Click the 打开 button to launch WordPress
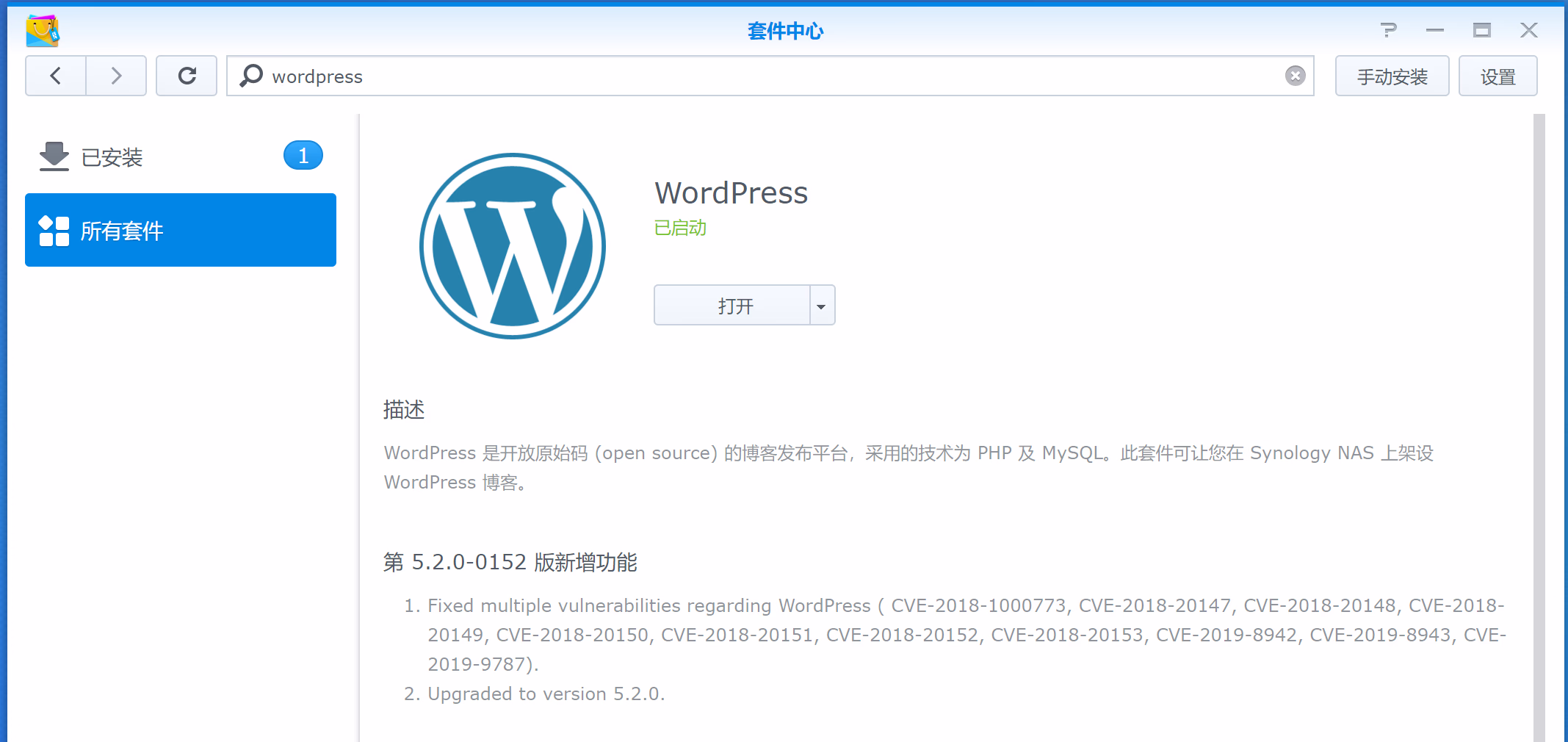The image size is (1568, 742). (733, 306)
